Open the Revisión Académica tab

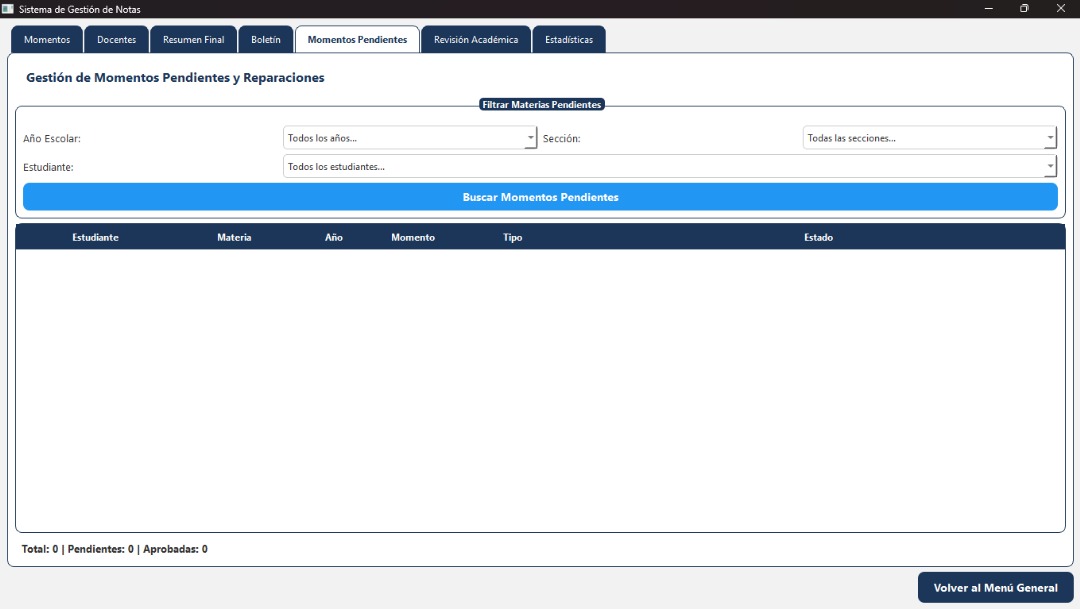pyautogui.click(x=476, y=40)
